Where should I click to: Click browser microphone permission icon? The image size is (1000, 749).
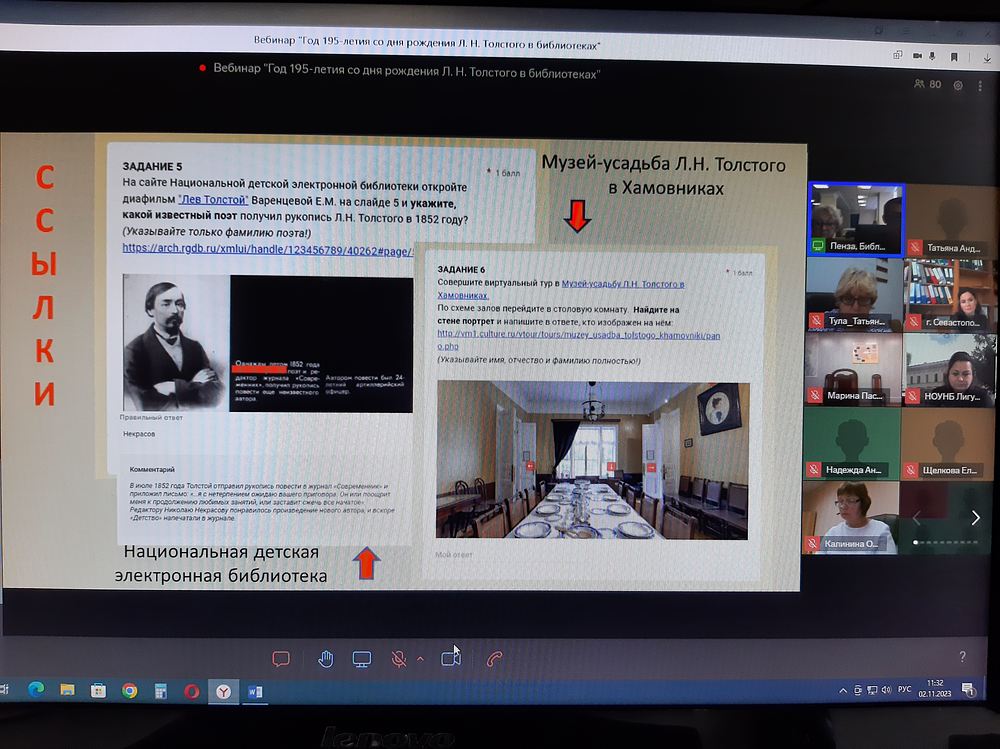932,56
